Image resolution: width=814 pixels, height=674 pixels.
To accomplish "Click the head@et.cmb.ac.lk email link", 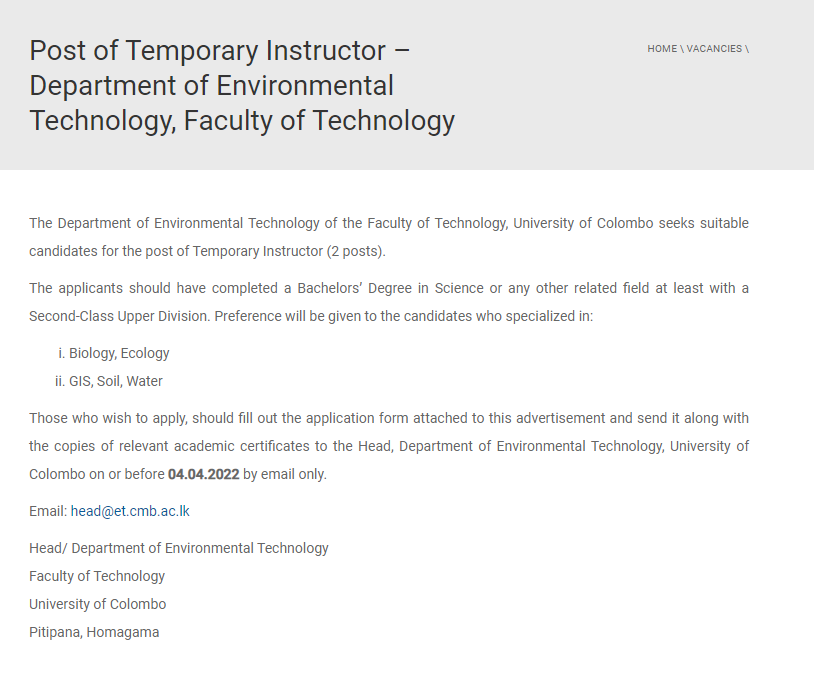I will point(130,511).
